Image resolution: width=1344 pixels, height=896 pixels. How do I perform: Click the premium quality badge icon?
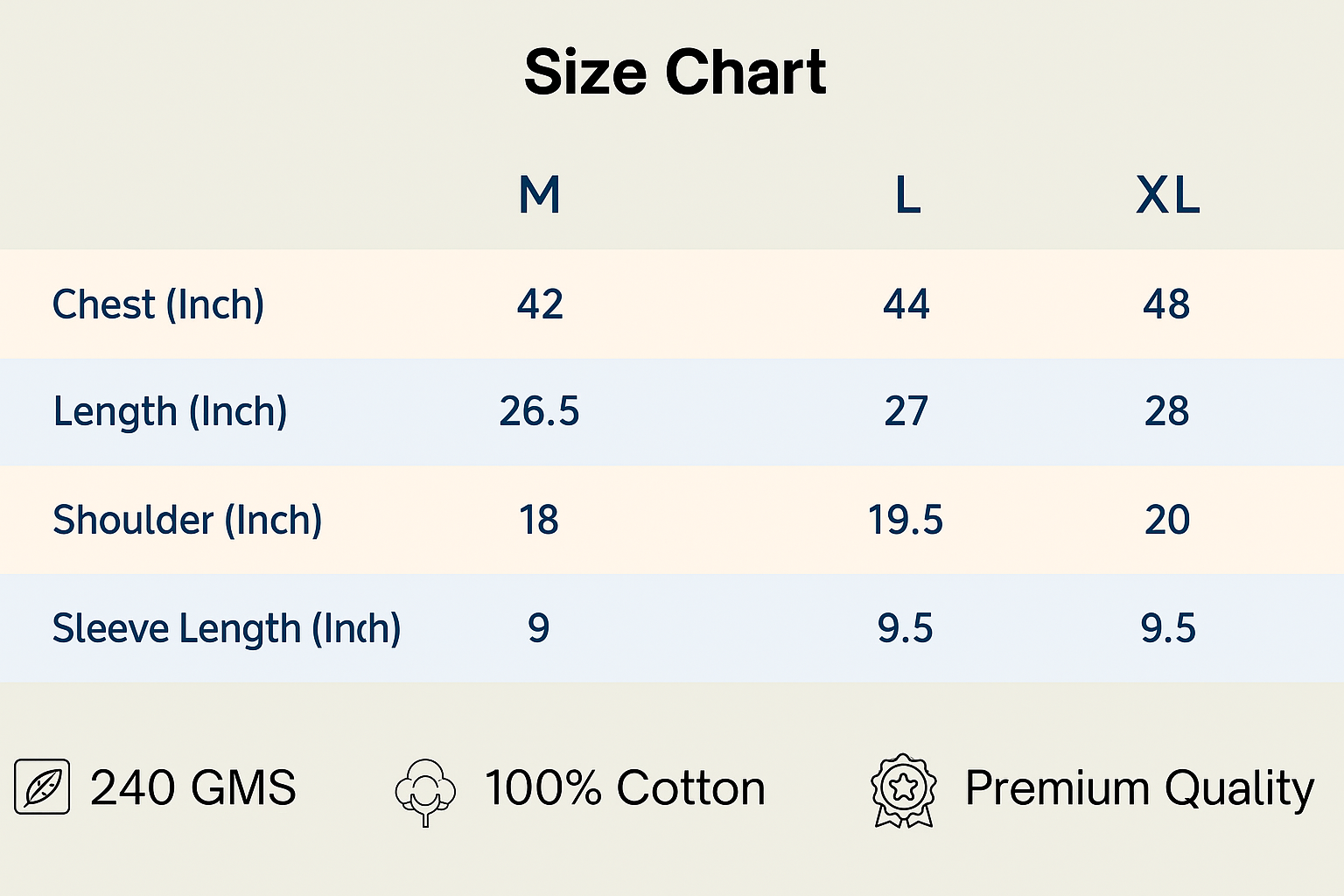pos(904,789)
